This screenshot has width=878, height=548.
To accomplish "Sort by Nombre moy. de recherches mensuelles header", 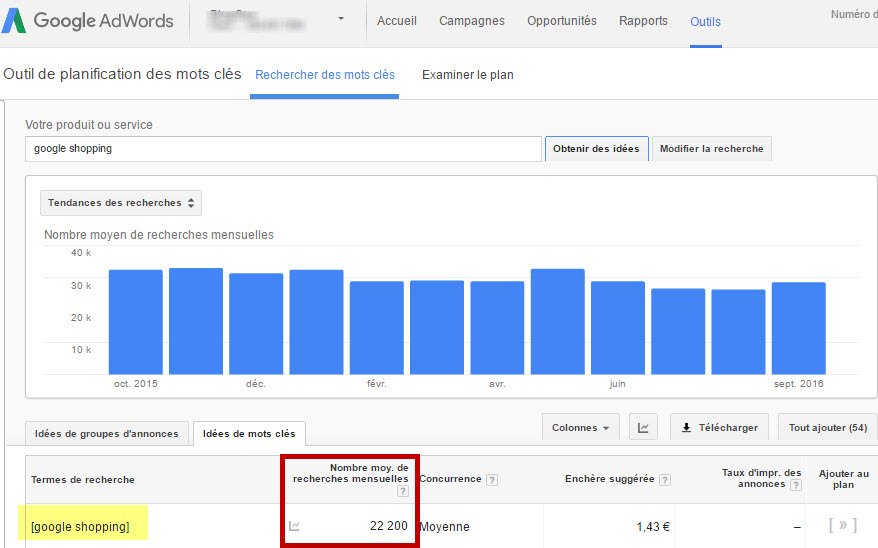I will [351, 473].
